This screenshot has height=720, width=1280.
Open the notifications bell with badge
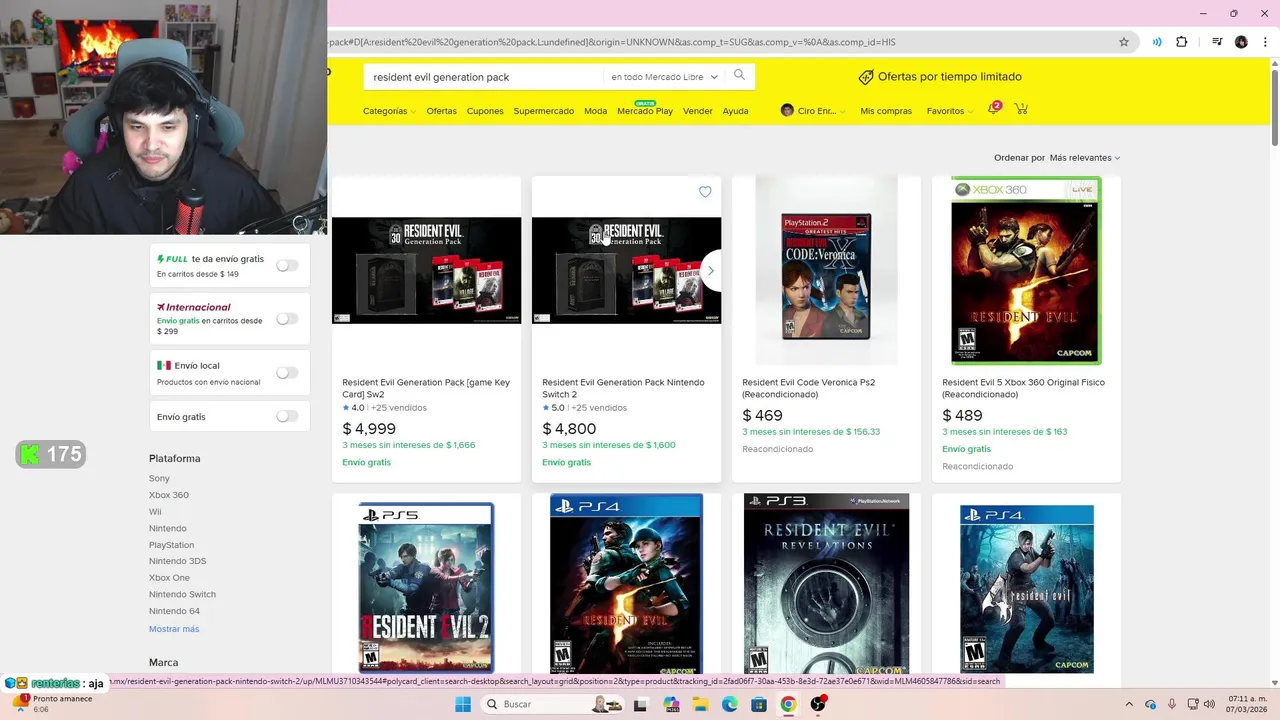pos(994,108)
